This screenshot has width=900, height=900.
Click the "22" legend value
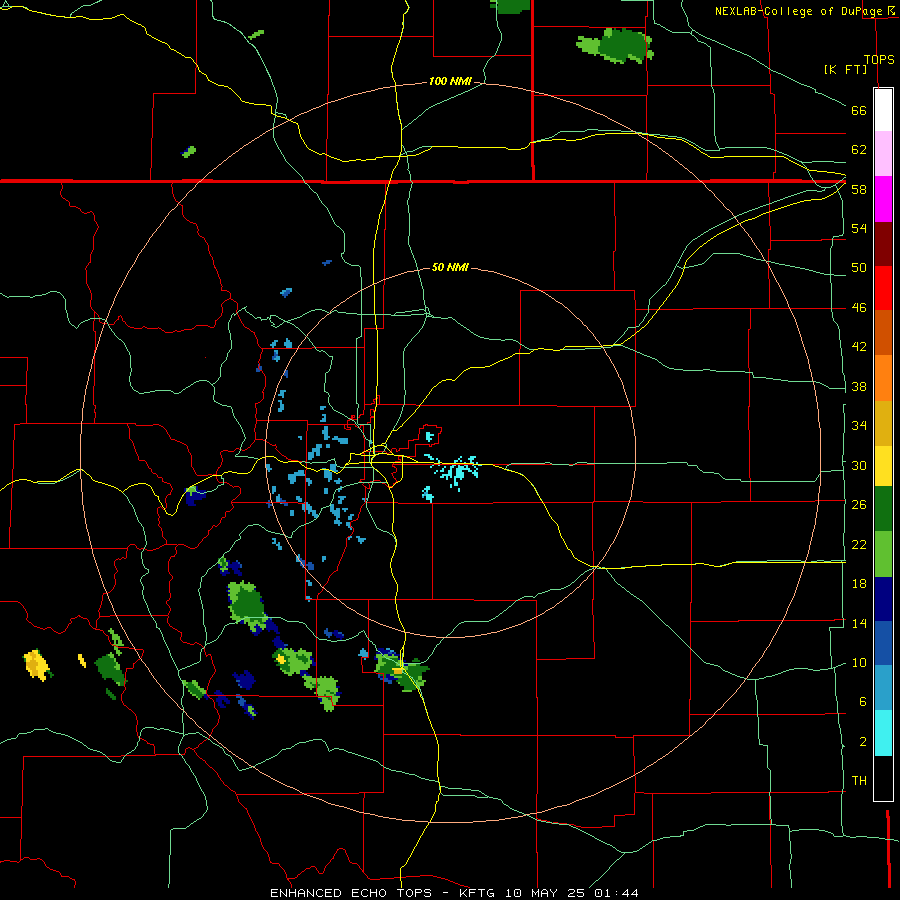pyautogui.click(x=859, y=544)
